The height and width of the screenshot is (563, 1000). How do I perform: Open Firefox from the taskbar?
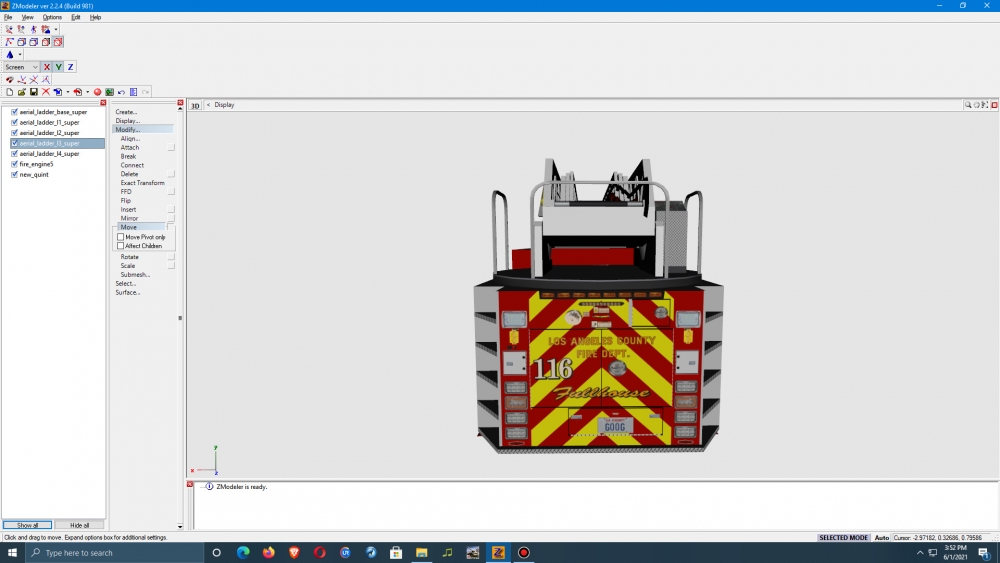pos(268,553)
